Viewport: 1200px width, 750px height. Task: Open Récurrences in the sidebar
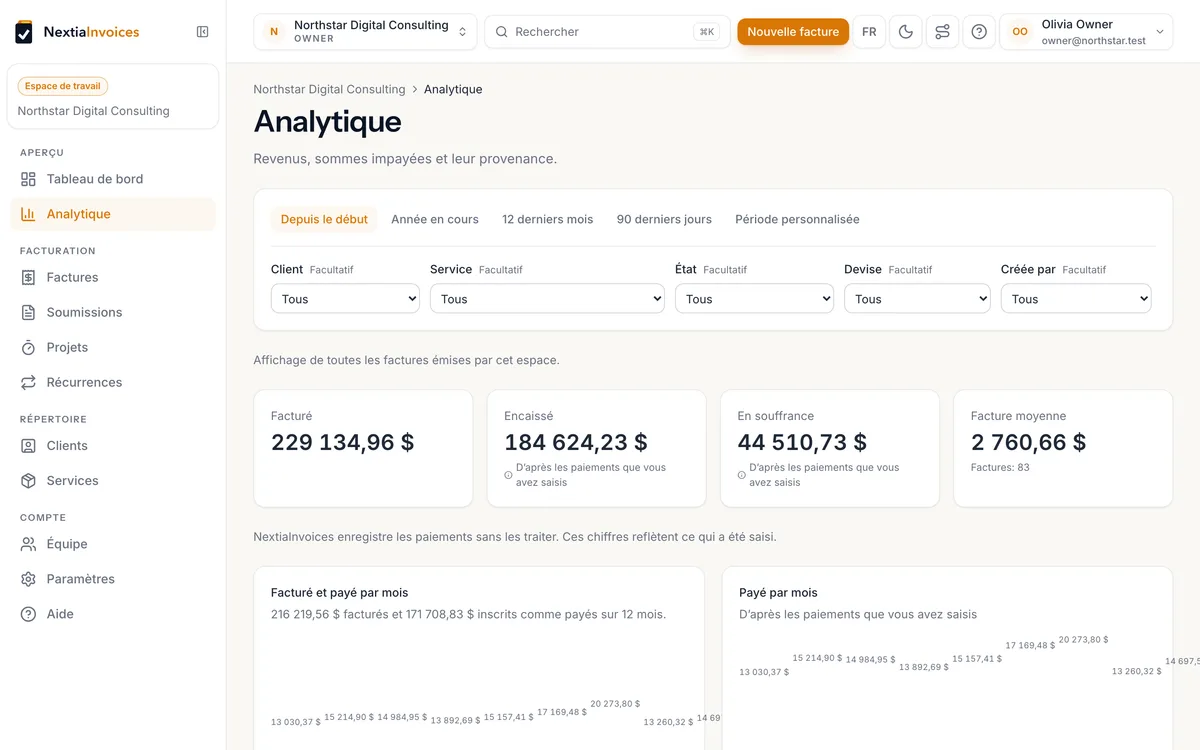coord(113,382)
